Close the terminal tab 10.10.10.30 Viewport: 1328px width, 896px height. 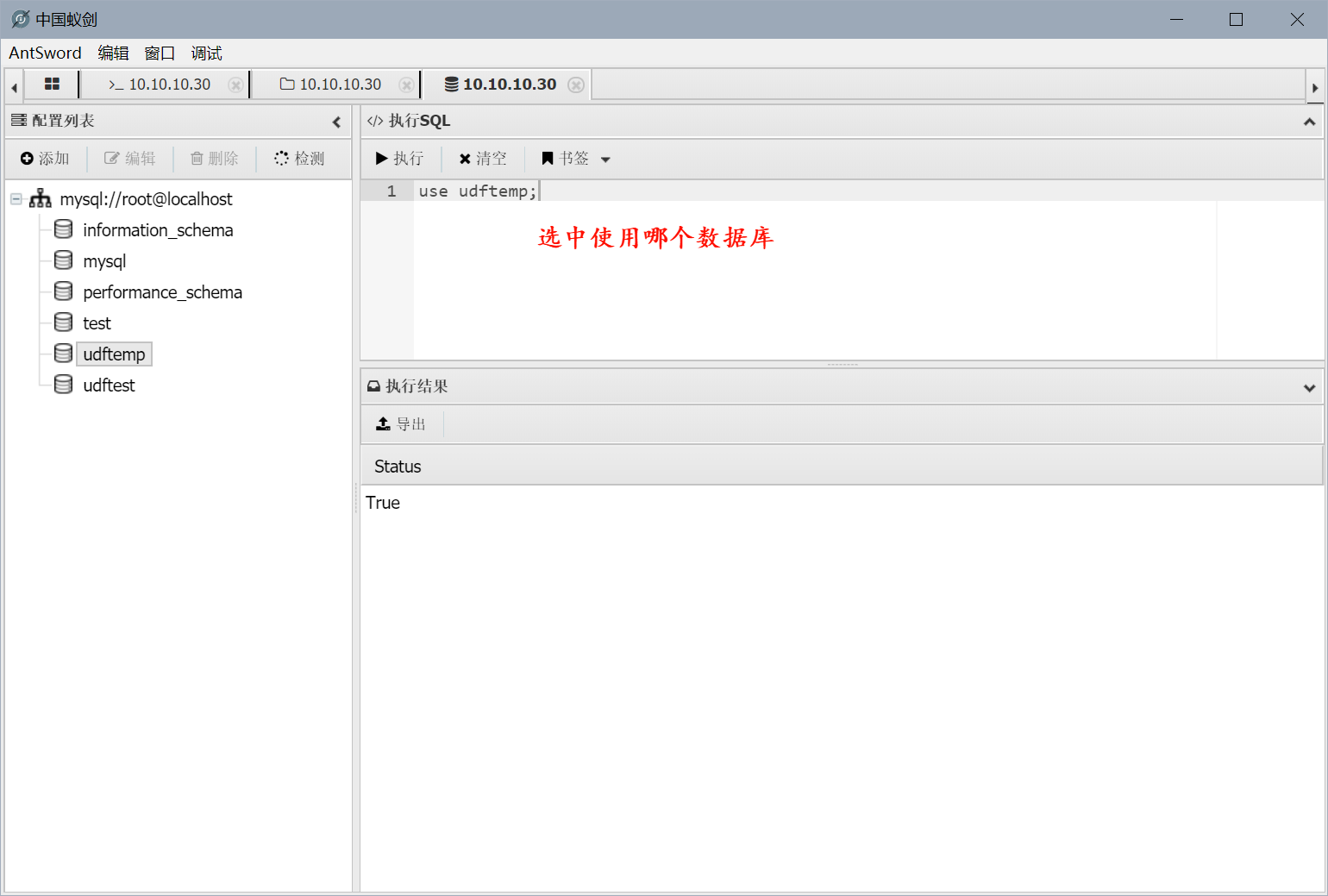235,85
